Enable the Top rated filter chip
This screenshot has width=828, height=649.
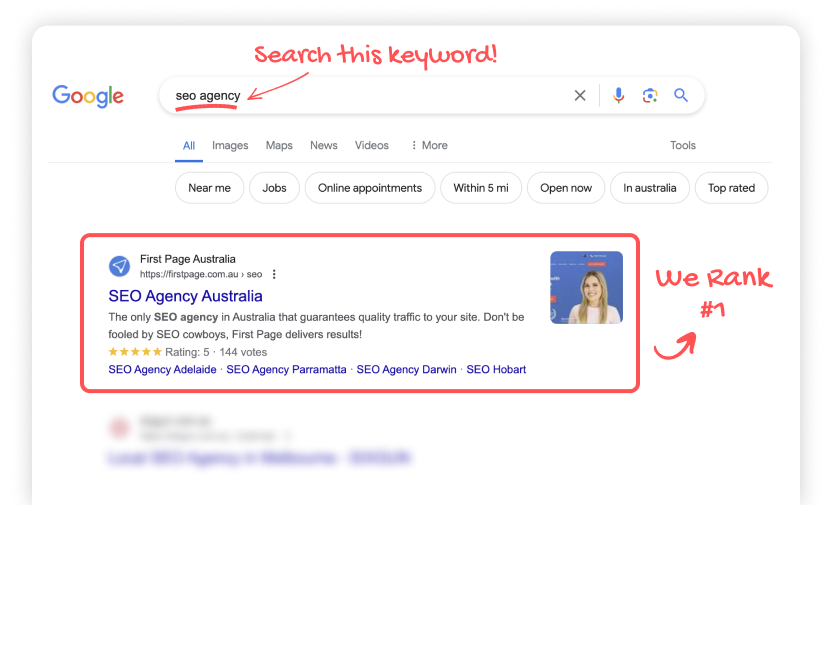click(x=731, y=188)
